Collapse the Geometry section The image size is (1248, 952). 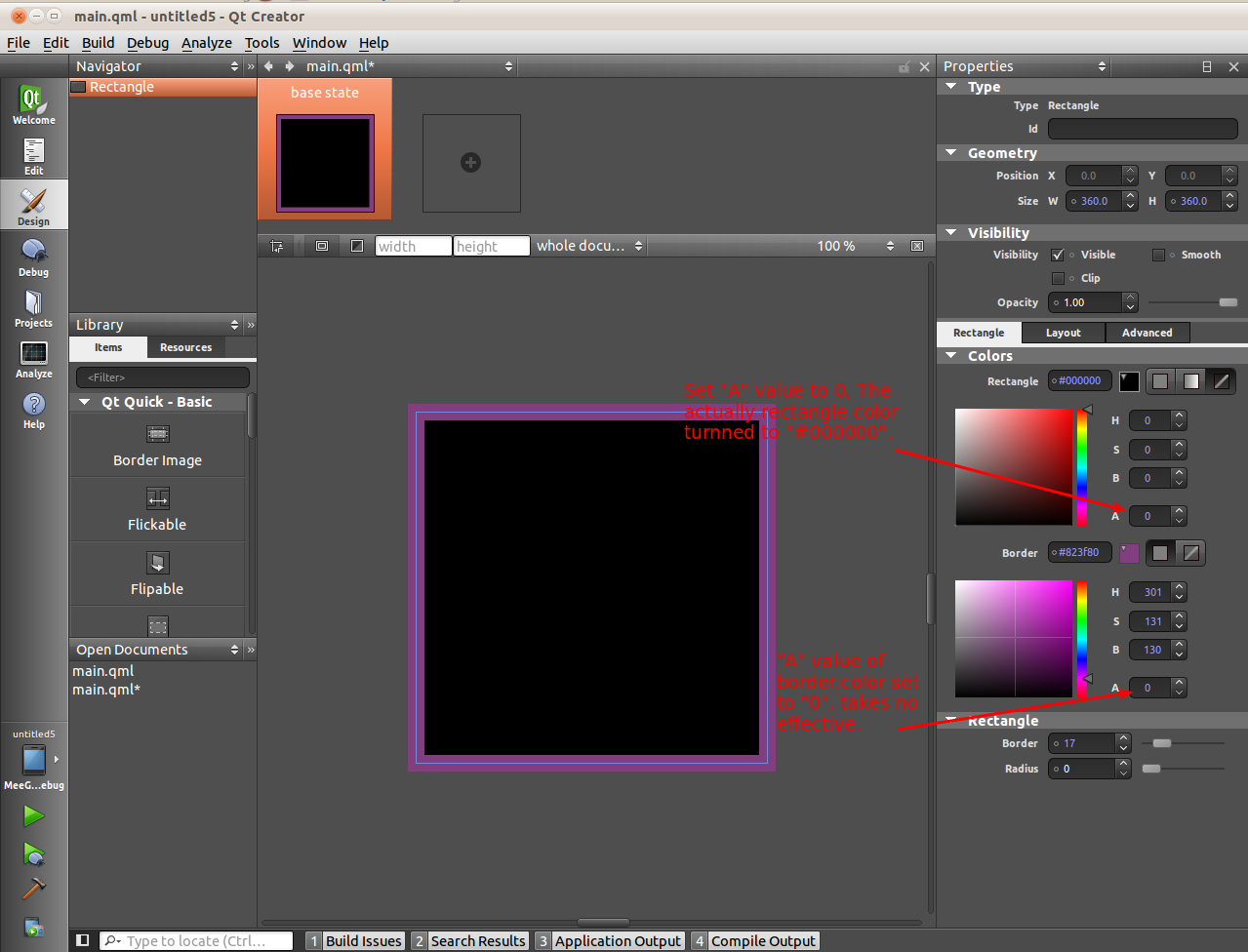pos(951,153)
